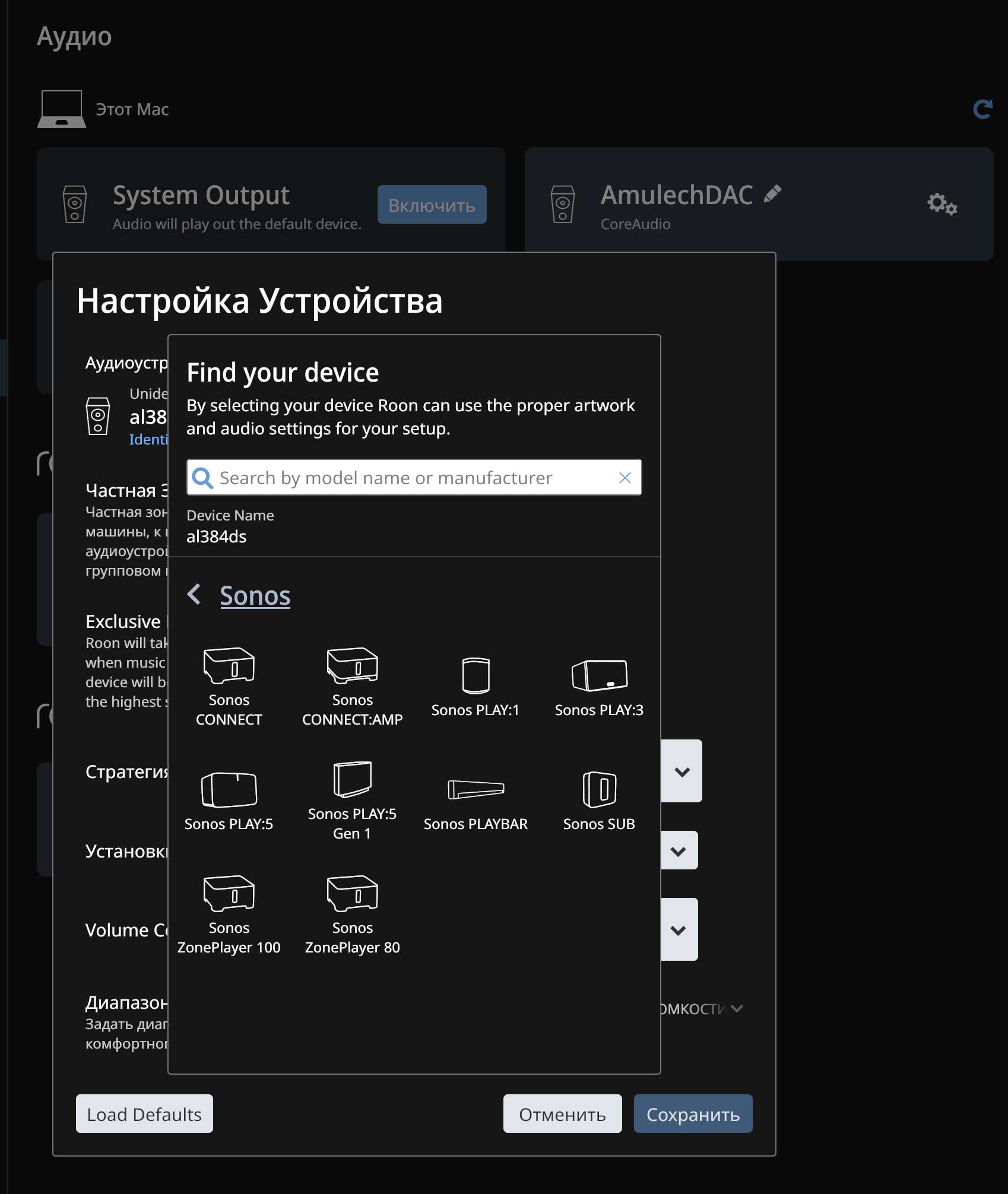Pick the Sonos PLAY:5 speaker icon
This screenshot has width=1008, height=1194.
[x=229, y=789]
